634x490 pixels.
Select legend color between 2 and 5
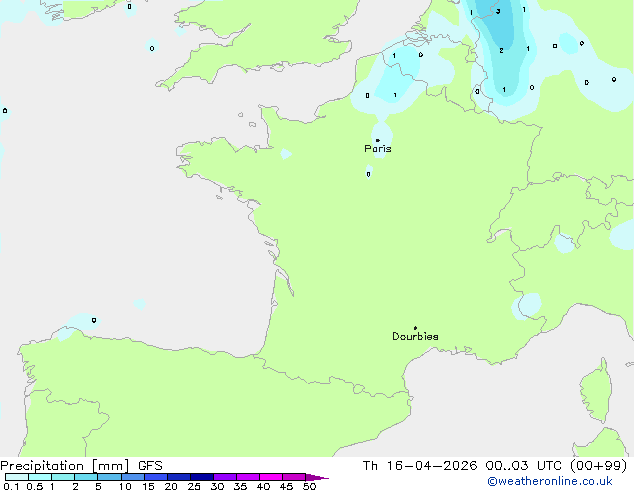(x=86, y=477)
